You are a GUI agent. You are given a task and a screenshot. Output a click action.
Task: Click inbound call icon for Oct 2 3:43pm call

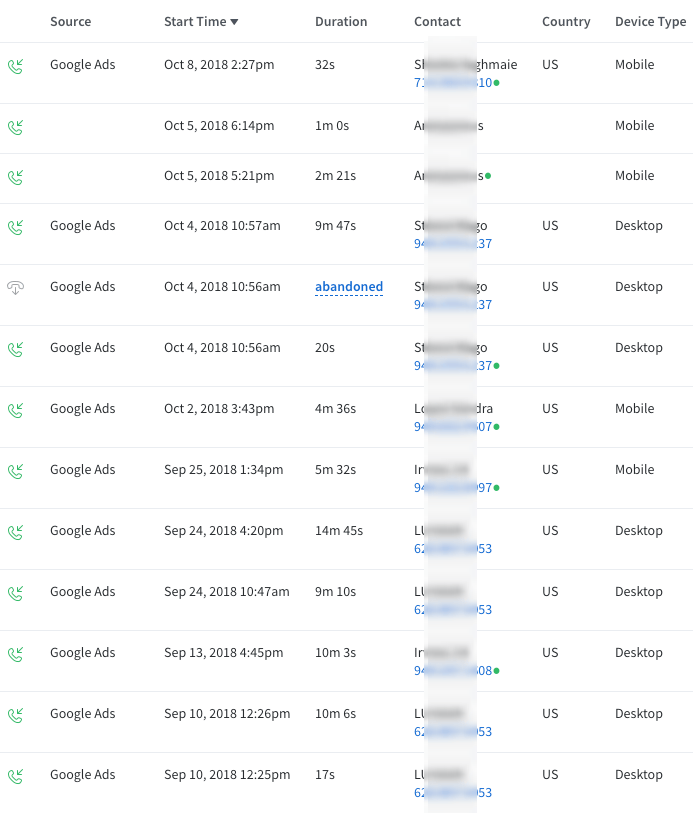pyautogui.click(x=16, y=410)
